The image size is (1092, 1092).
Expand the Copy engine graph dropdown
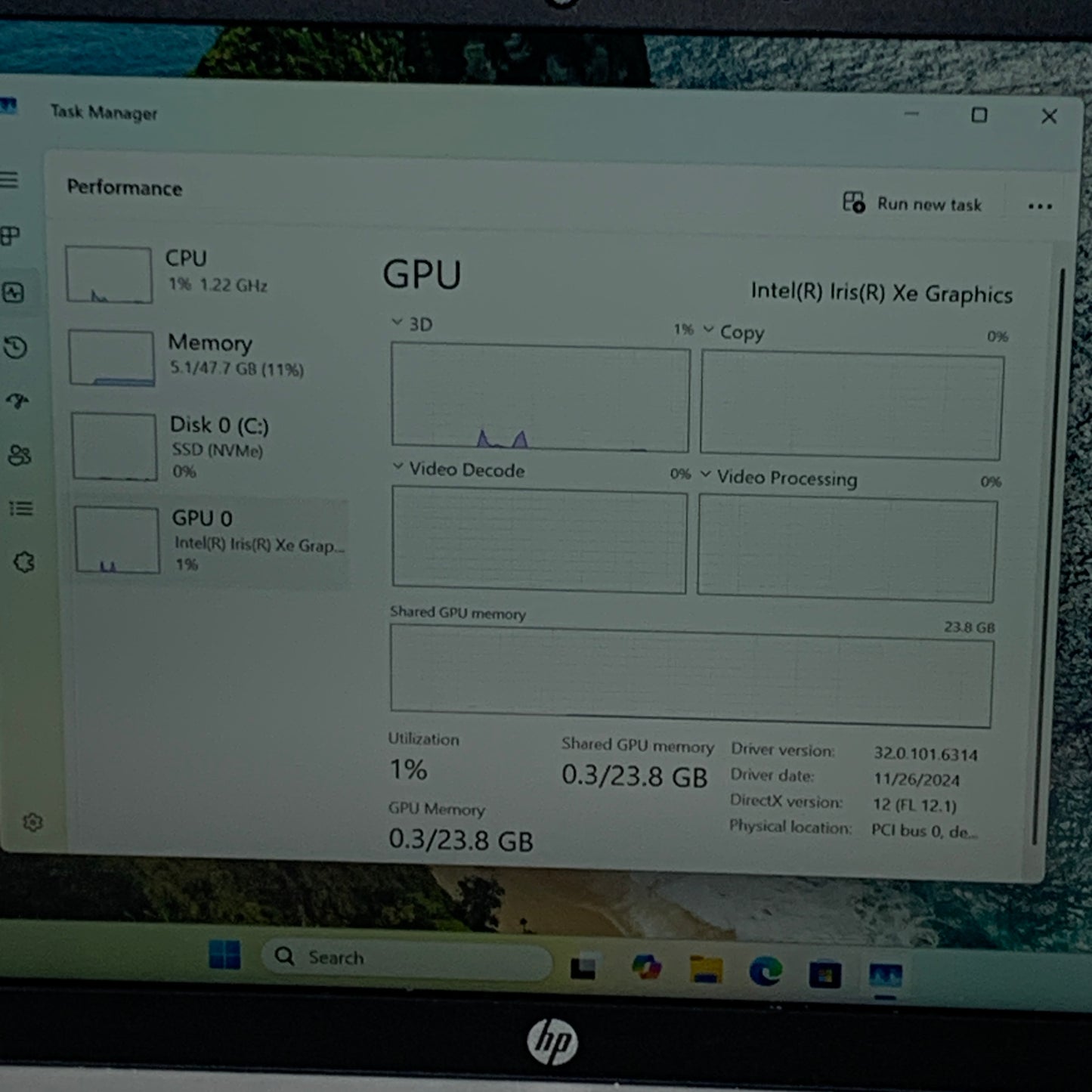pos(708,329)
